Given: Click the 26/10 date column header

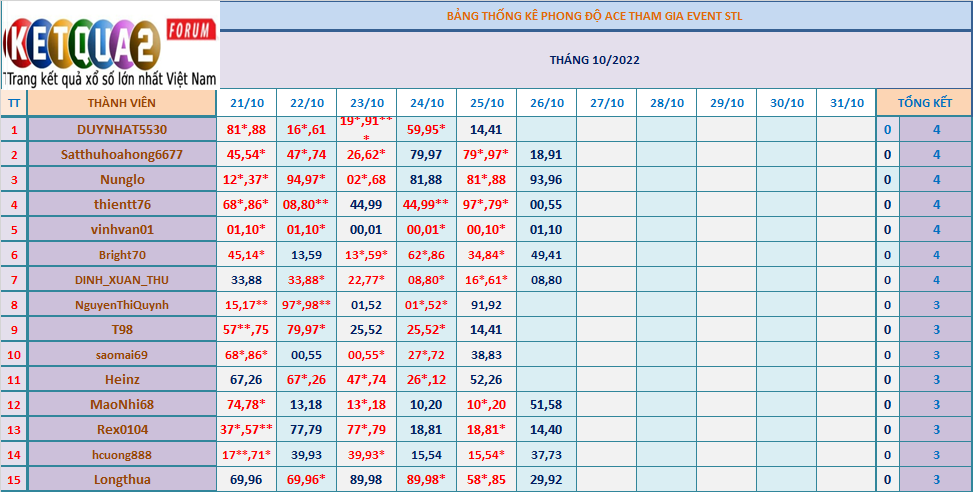Looking at the screenshot, I should (546, 103).
